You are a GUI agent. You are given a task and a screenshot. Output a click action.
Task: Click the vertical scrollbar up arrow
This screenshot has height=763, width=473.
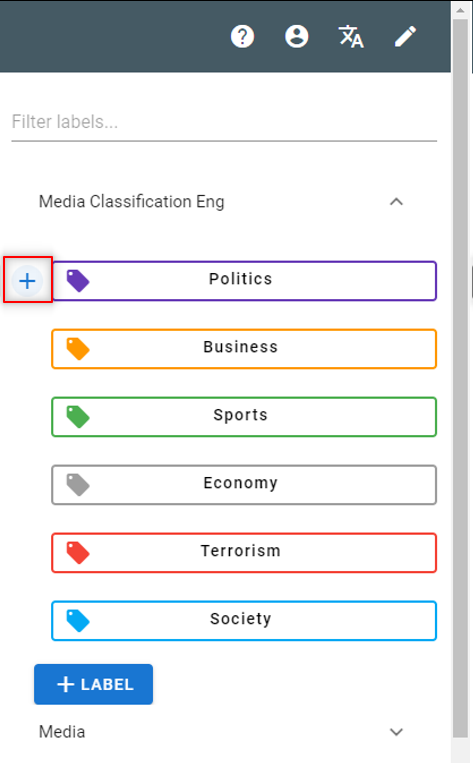coord(460,10)
